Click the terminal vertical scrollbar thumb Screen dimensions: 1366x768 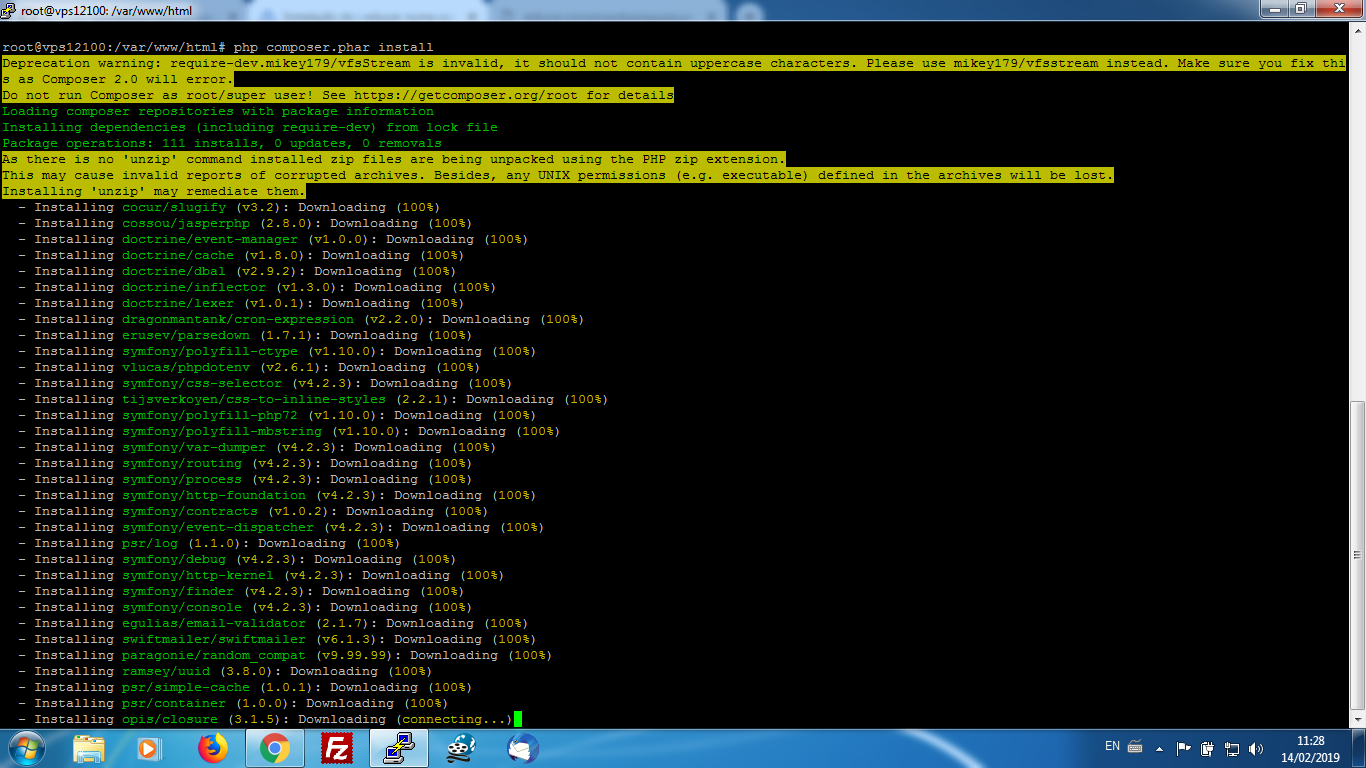1357,556
